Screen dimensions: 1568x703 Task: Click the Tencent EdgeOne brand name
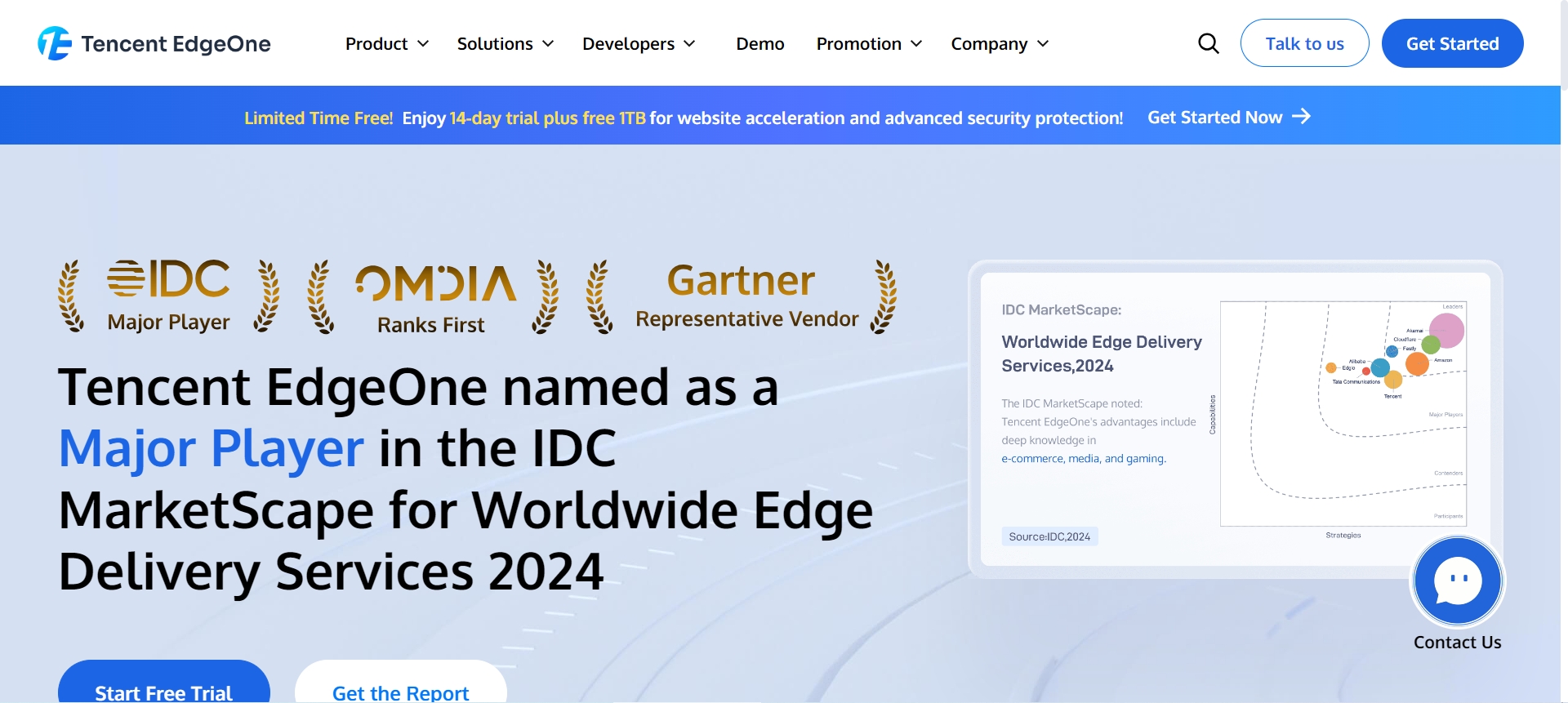pyautogui.click(x=176, y=44)
